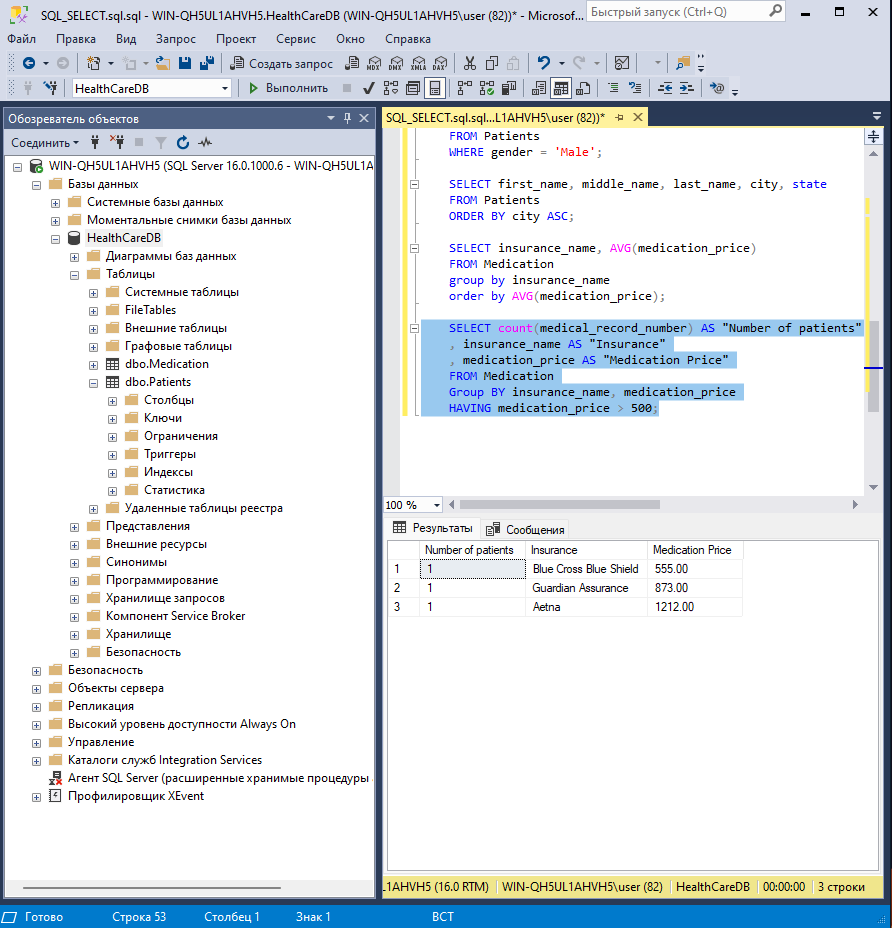Click the Number of patients column header

(472, 550)
